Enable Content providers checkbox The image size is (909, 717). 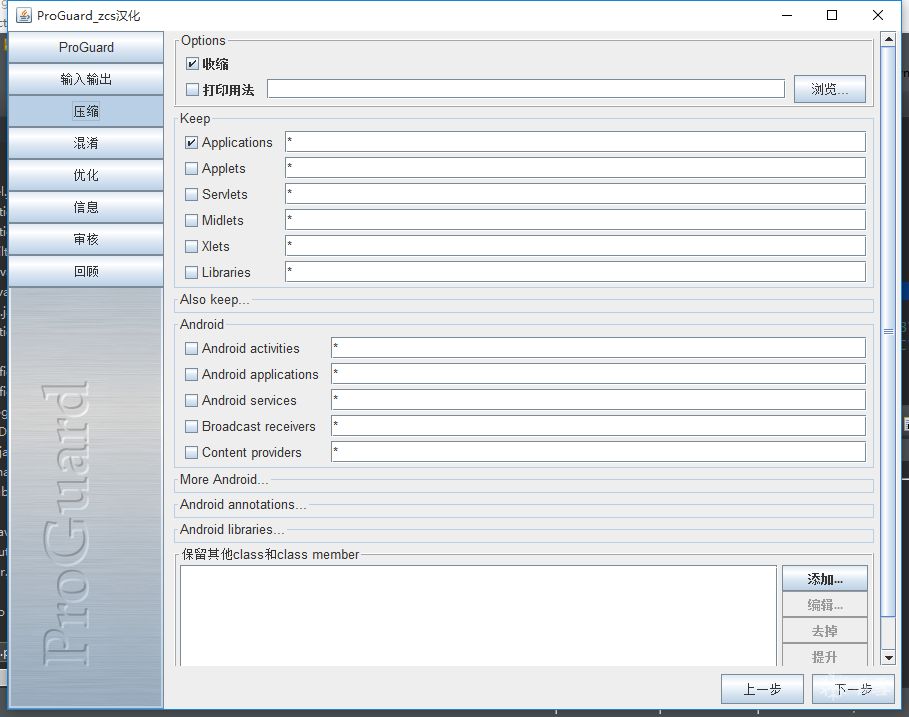coord(191,452)
